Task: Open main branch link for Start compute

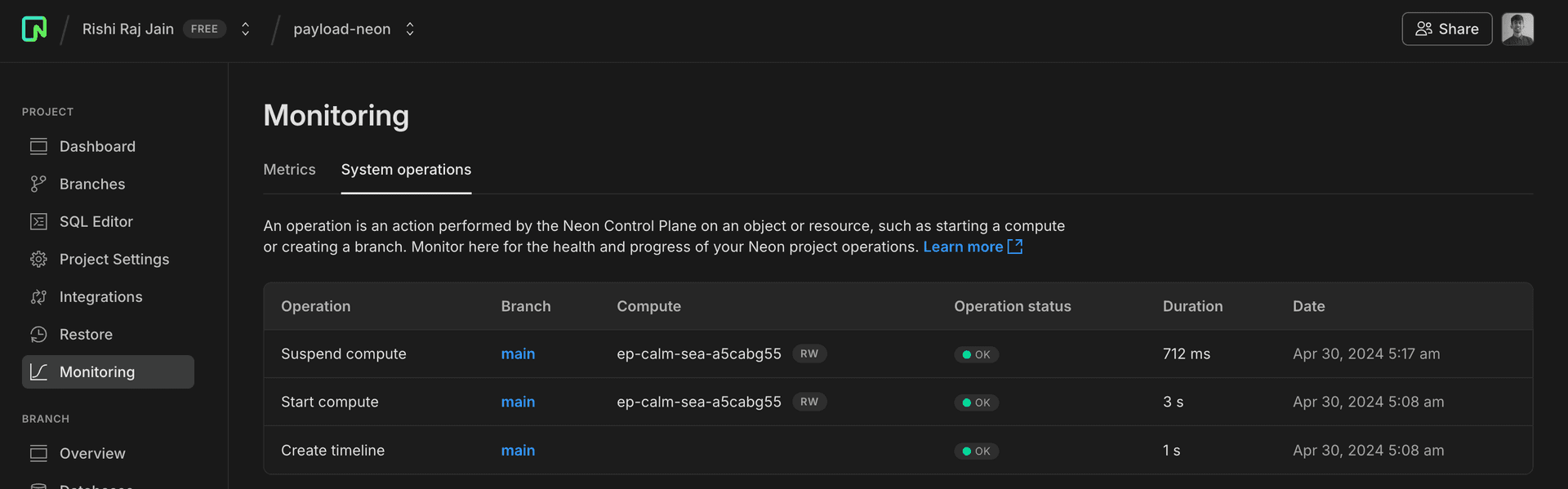Action: pyautogui.click(x=518, y=402)
